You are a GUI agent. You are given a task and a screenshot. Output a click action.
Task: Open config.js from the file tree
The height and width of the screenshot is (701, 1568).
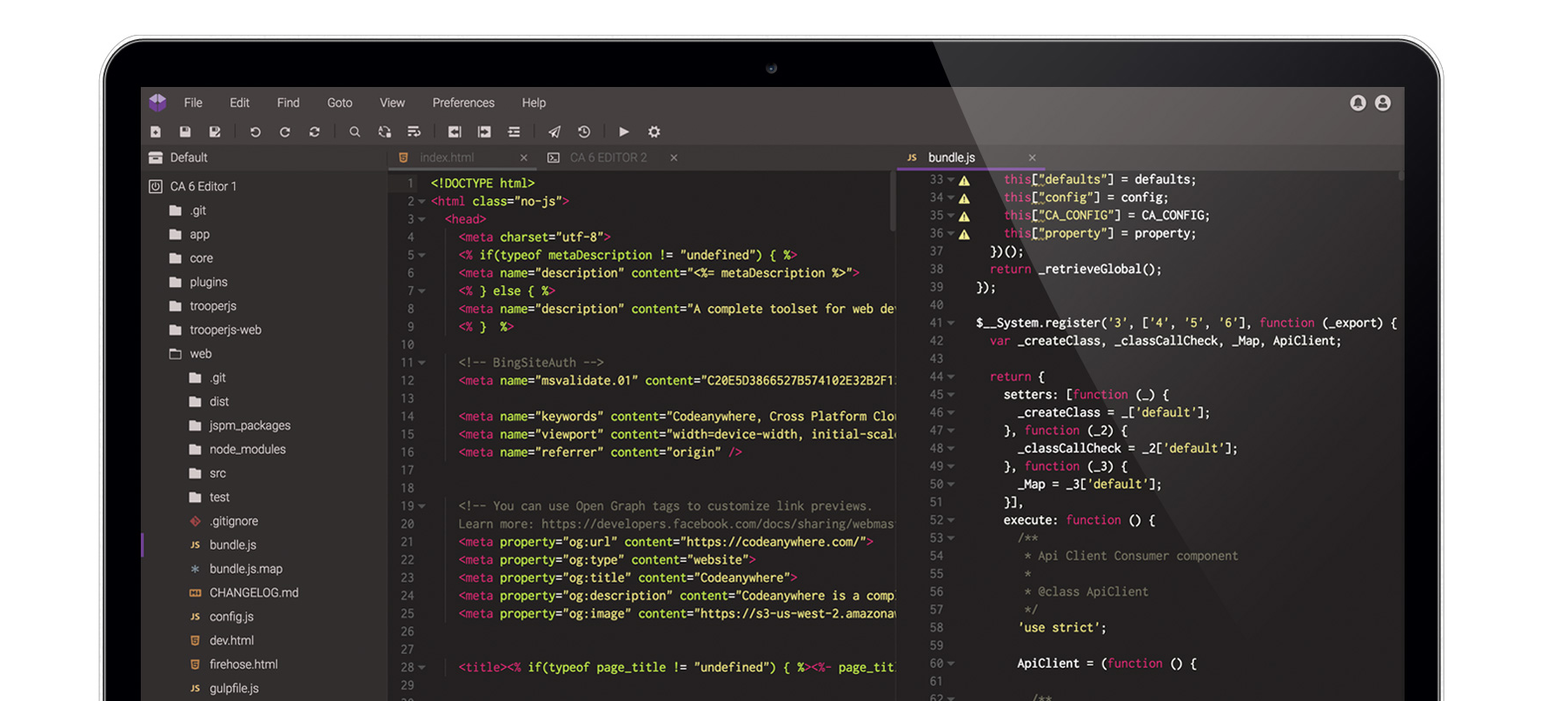pyautogui.click(x=231, y=617)
